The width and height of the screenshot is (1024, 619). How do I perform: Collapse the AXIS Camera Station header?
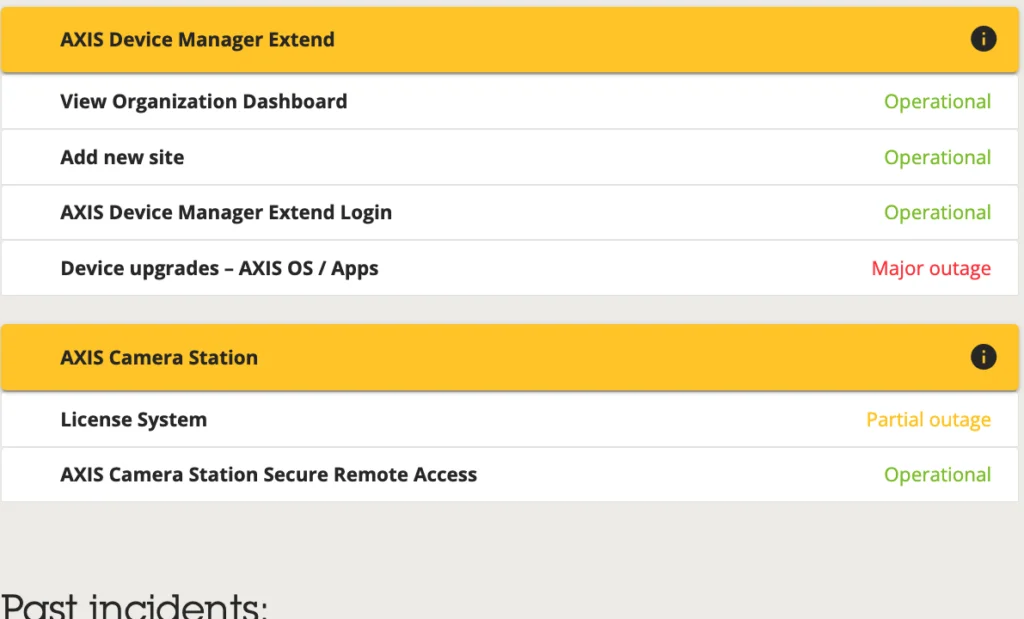point(509,358)
